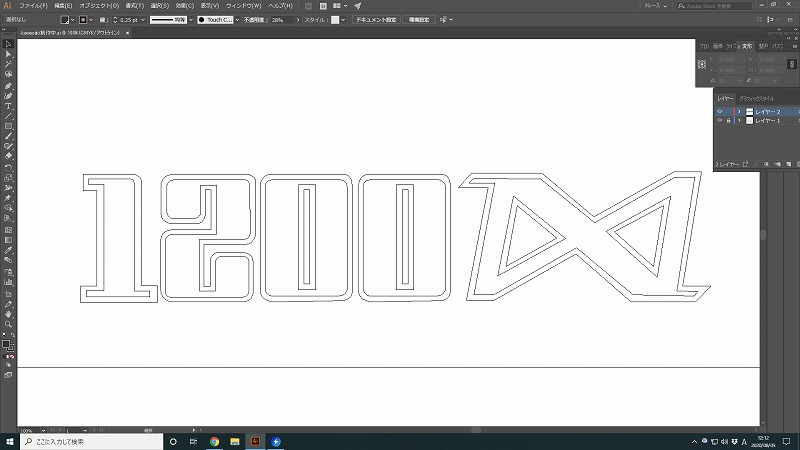This screenshot has height=450, width=800.
Task: Select the Line Segment tool
Action: tap(8, 116)
